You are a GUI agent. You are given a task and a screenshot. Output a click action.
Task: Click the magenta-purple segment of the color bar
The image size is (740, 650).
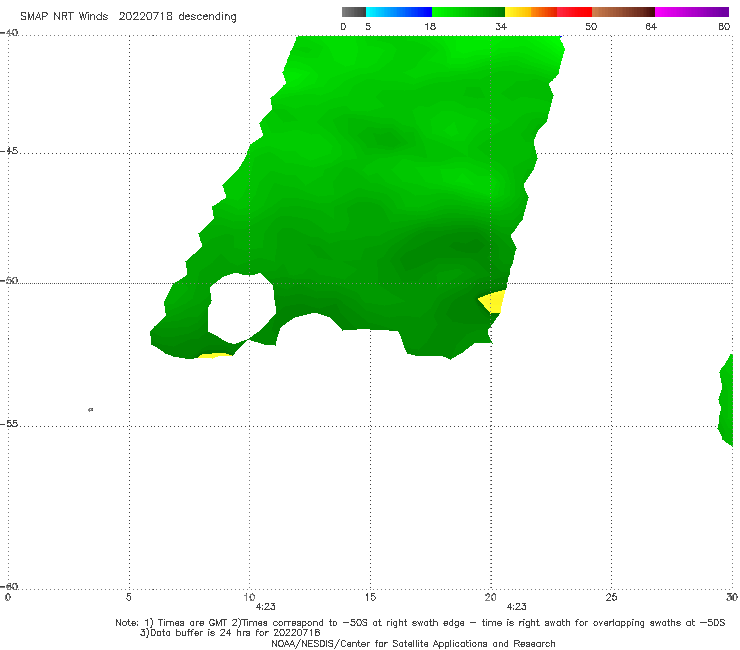point(692,12)
